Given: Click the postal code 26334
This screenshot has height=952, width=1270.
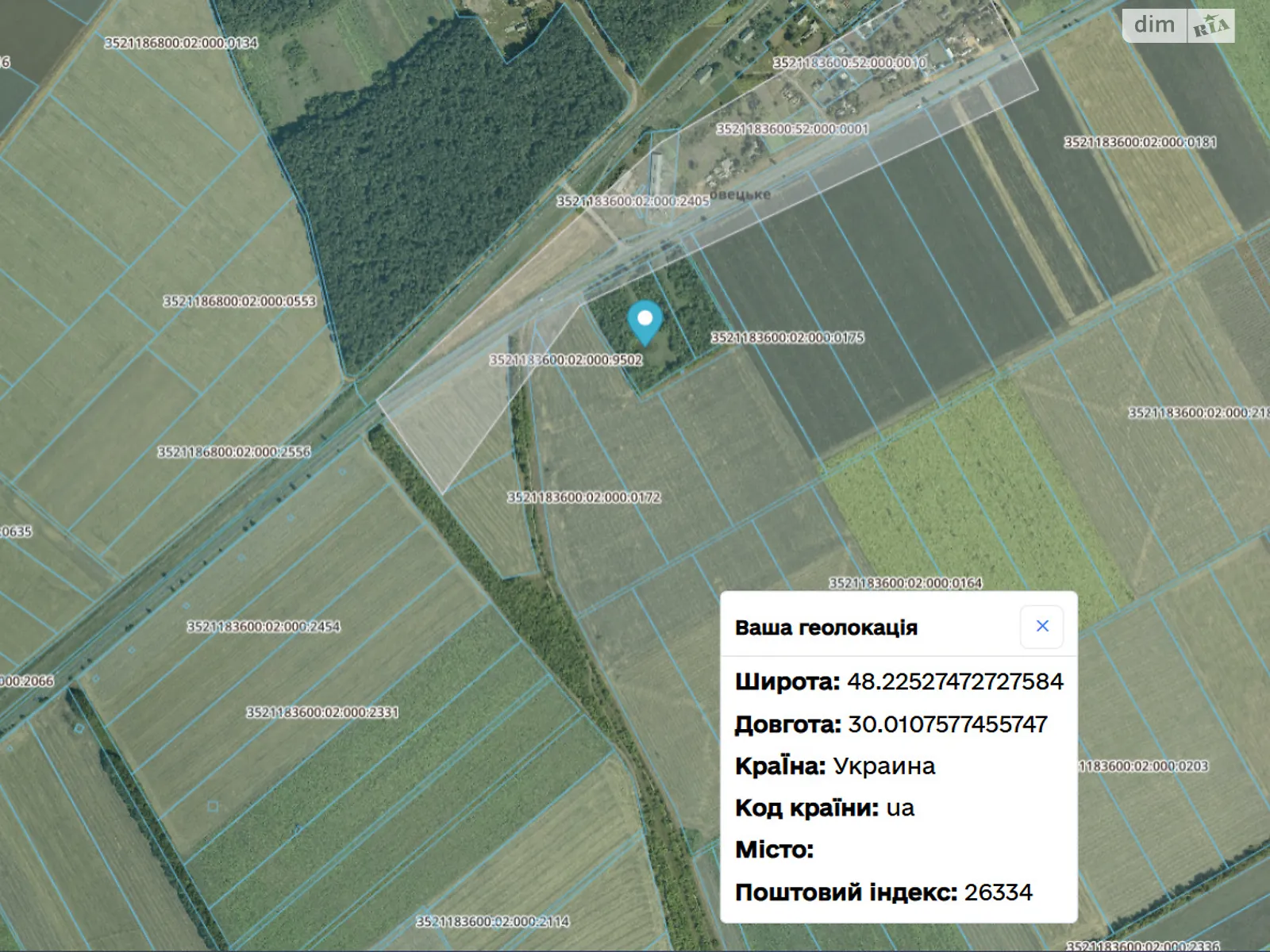Looking at the screenshot, I should (999, 892).
